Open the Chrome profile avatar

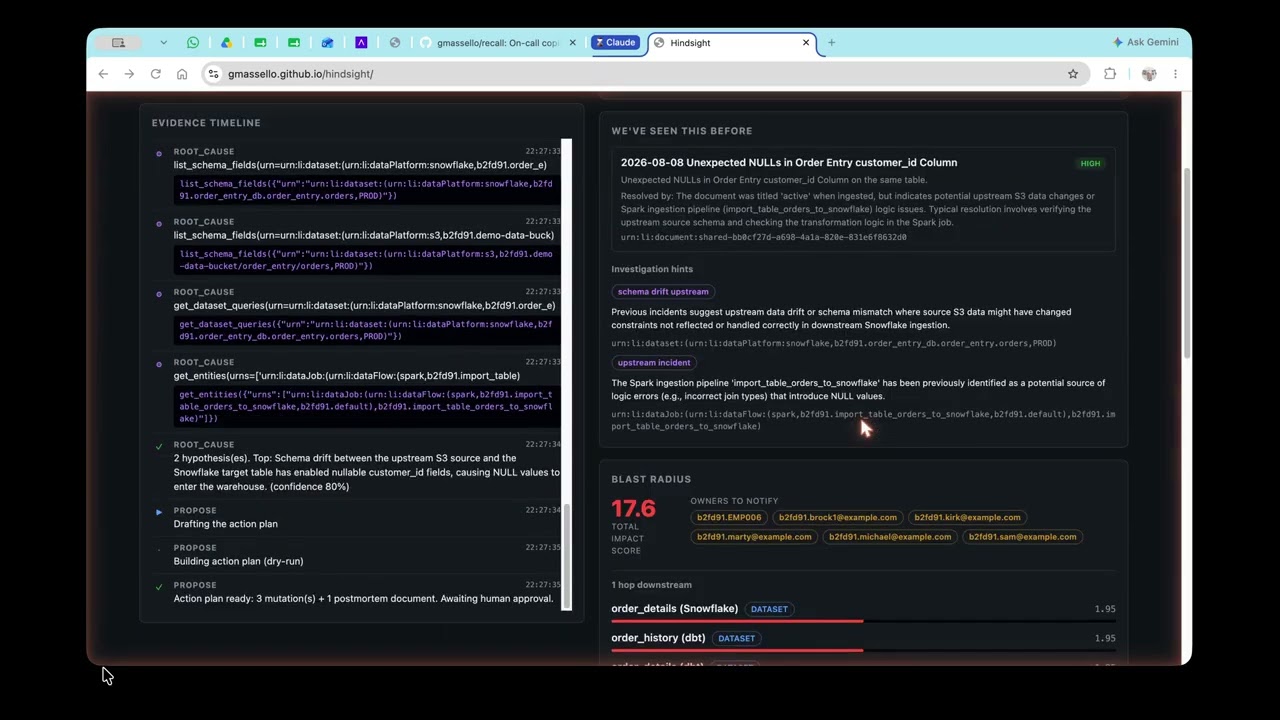pos(1149,74)
